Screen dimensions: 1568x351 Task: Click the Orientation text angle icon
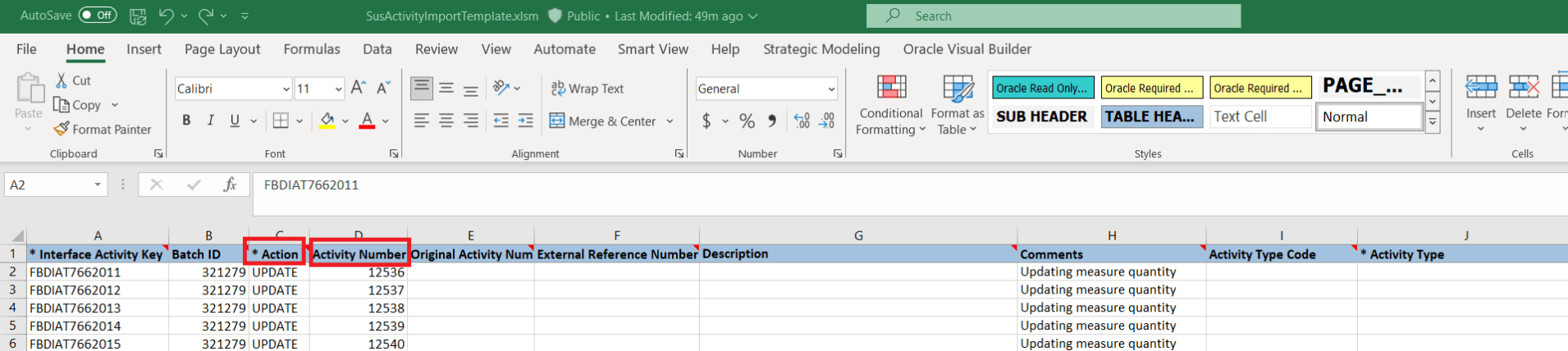tap(501, 88)
